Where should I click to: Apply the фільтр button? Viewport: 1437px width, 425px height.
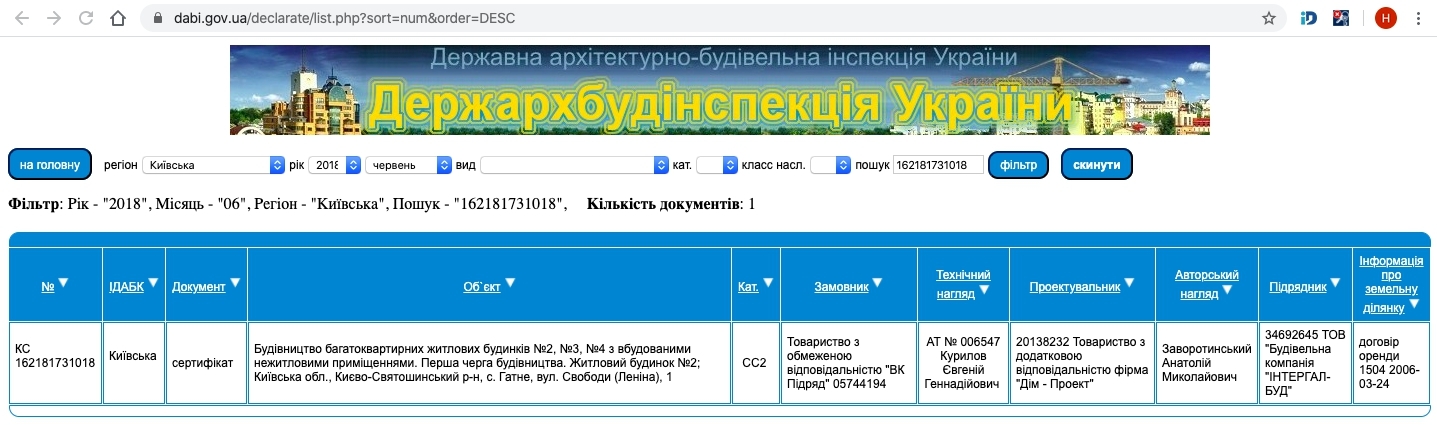(x=1018, y=164)
